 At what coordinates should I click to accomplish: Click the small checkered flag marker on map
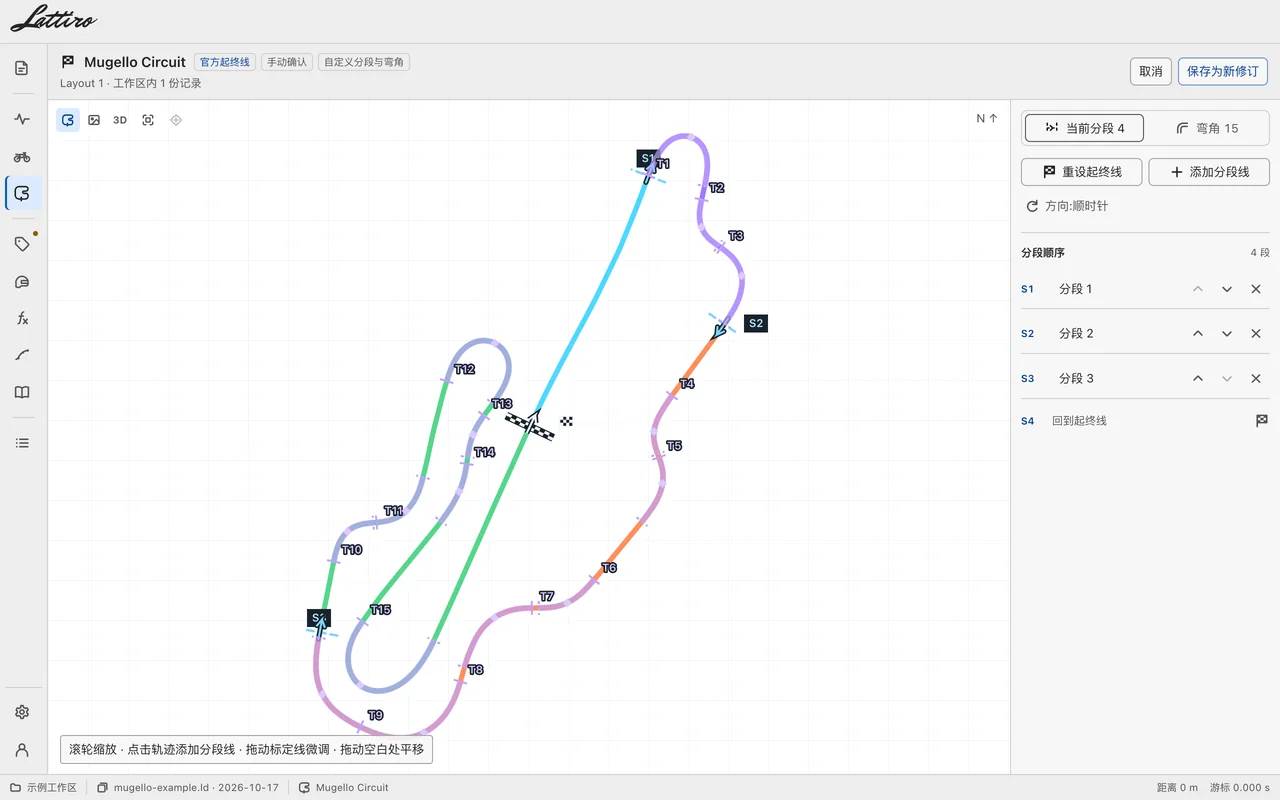(x=567, y=422)
